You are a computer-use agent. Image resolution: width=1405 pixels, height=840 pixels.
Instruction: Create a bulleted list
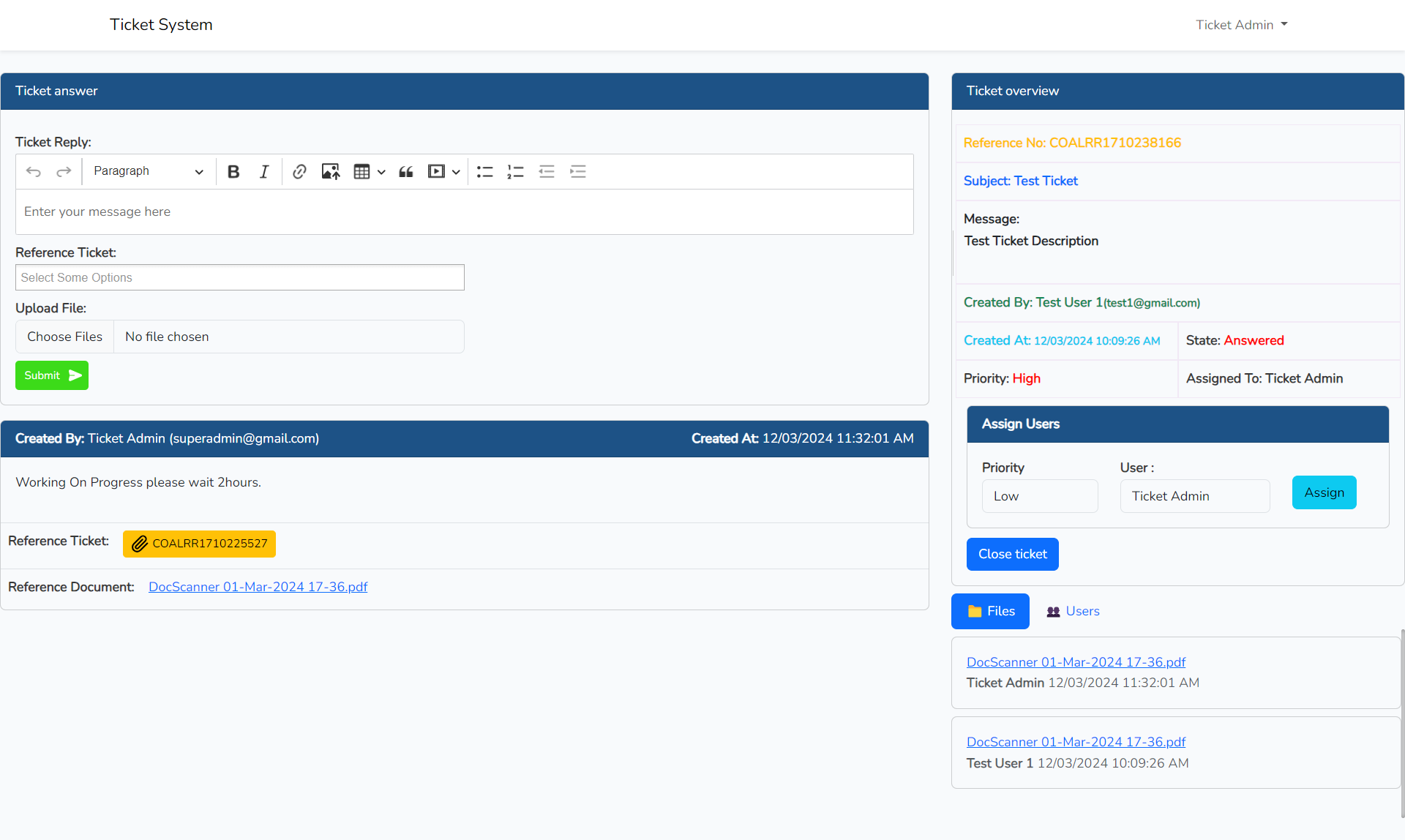(x=484, y=171)
